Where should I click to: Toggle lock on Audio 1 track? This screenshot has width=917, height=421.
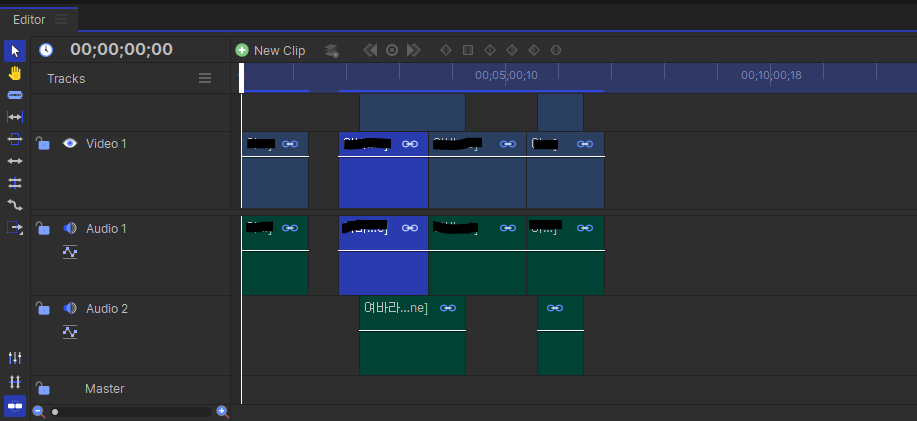(43, 228)
